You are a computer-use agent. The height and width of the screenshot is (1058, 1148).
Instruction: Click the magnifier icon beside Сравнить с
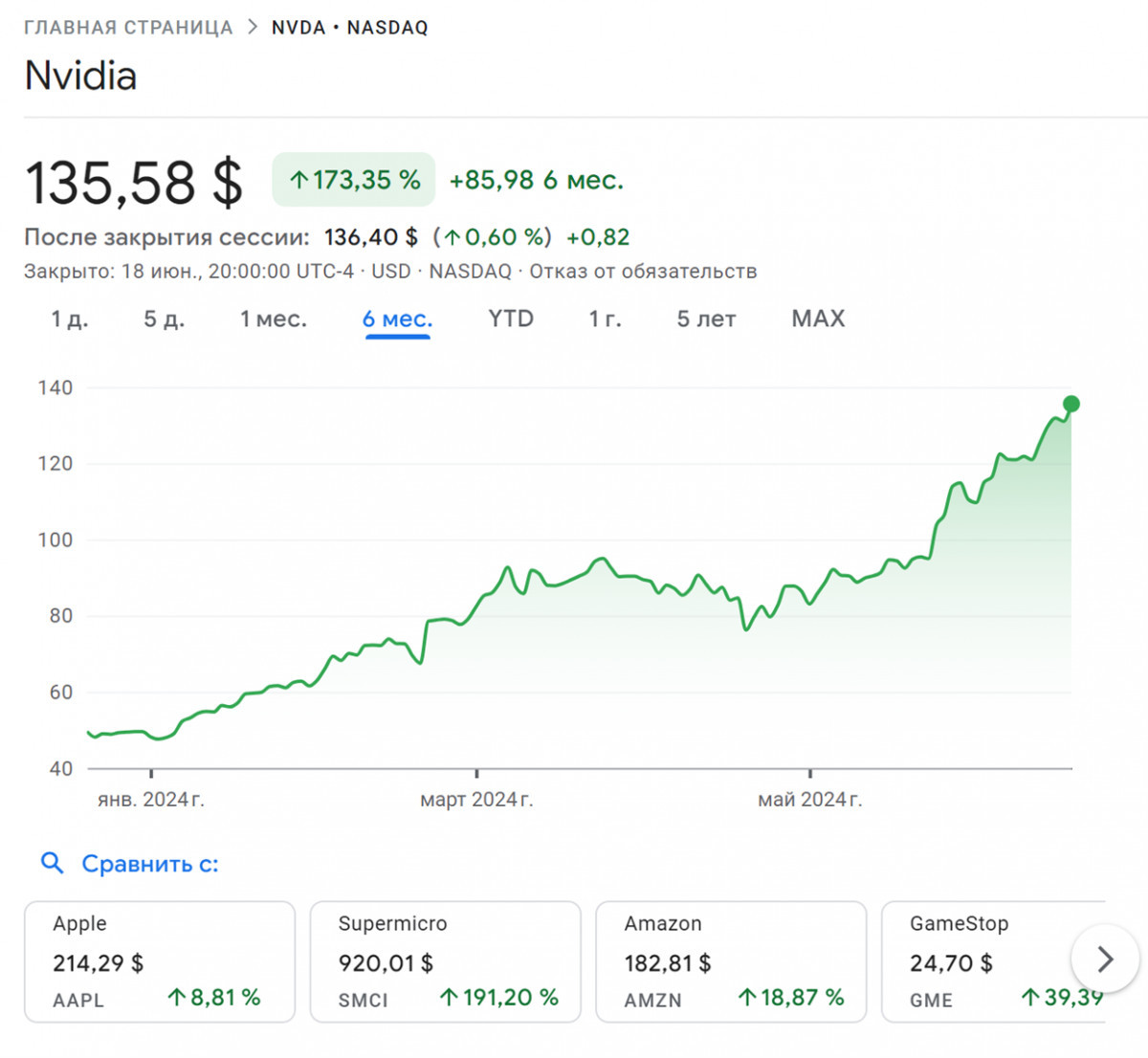click(x=52, y=864)
